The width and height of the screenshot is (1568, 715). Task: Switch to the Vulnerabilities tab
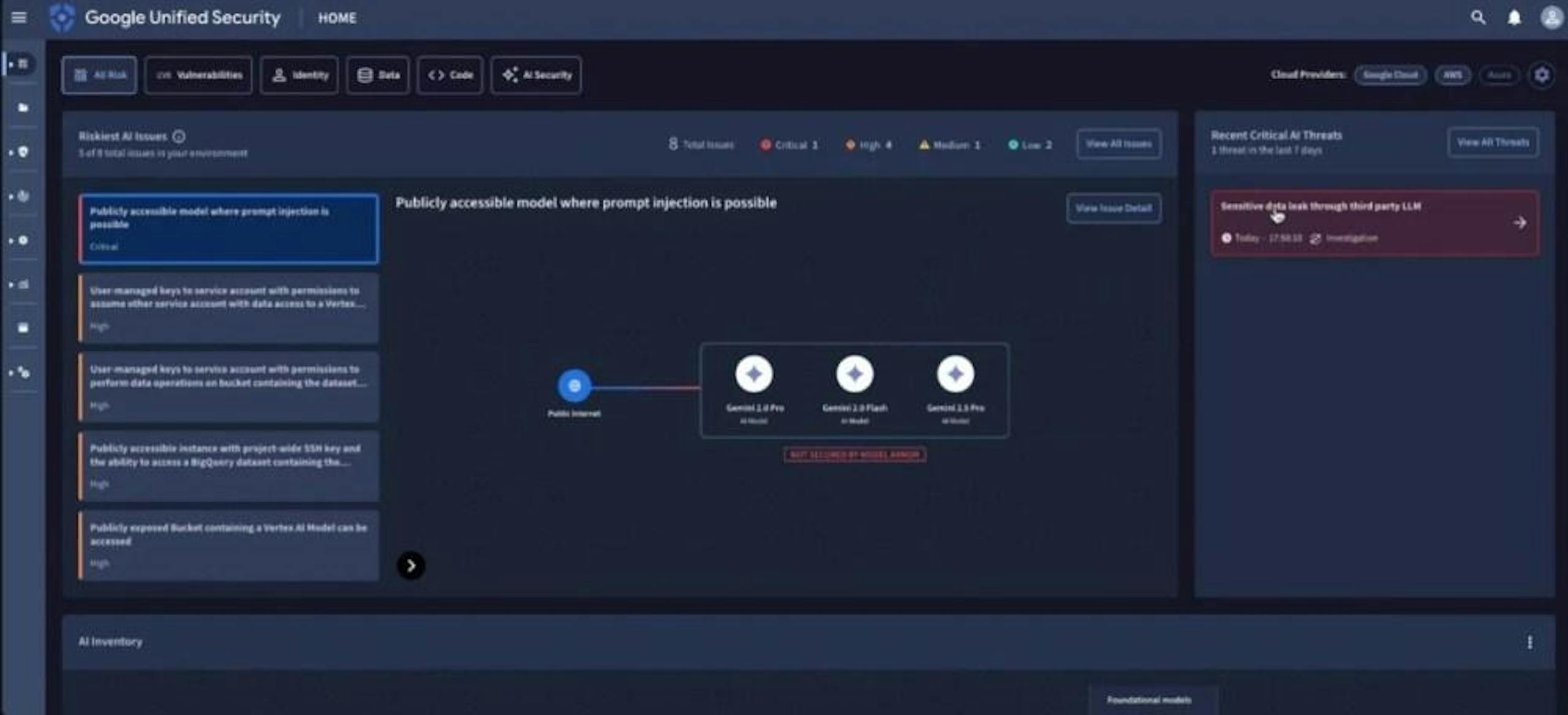[198, 75]
